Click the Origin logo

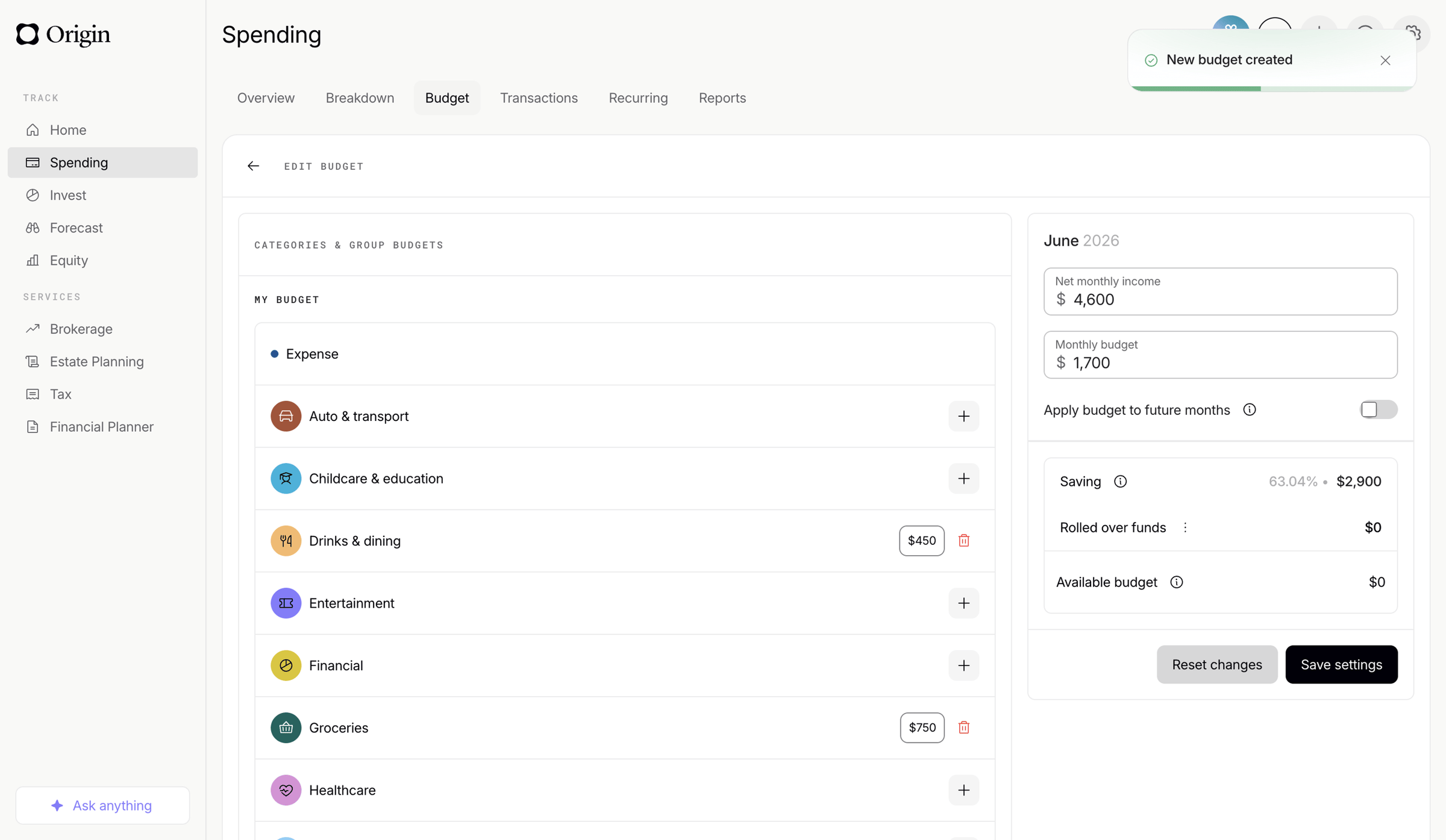(x=63, y=34)
